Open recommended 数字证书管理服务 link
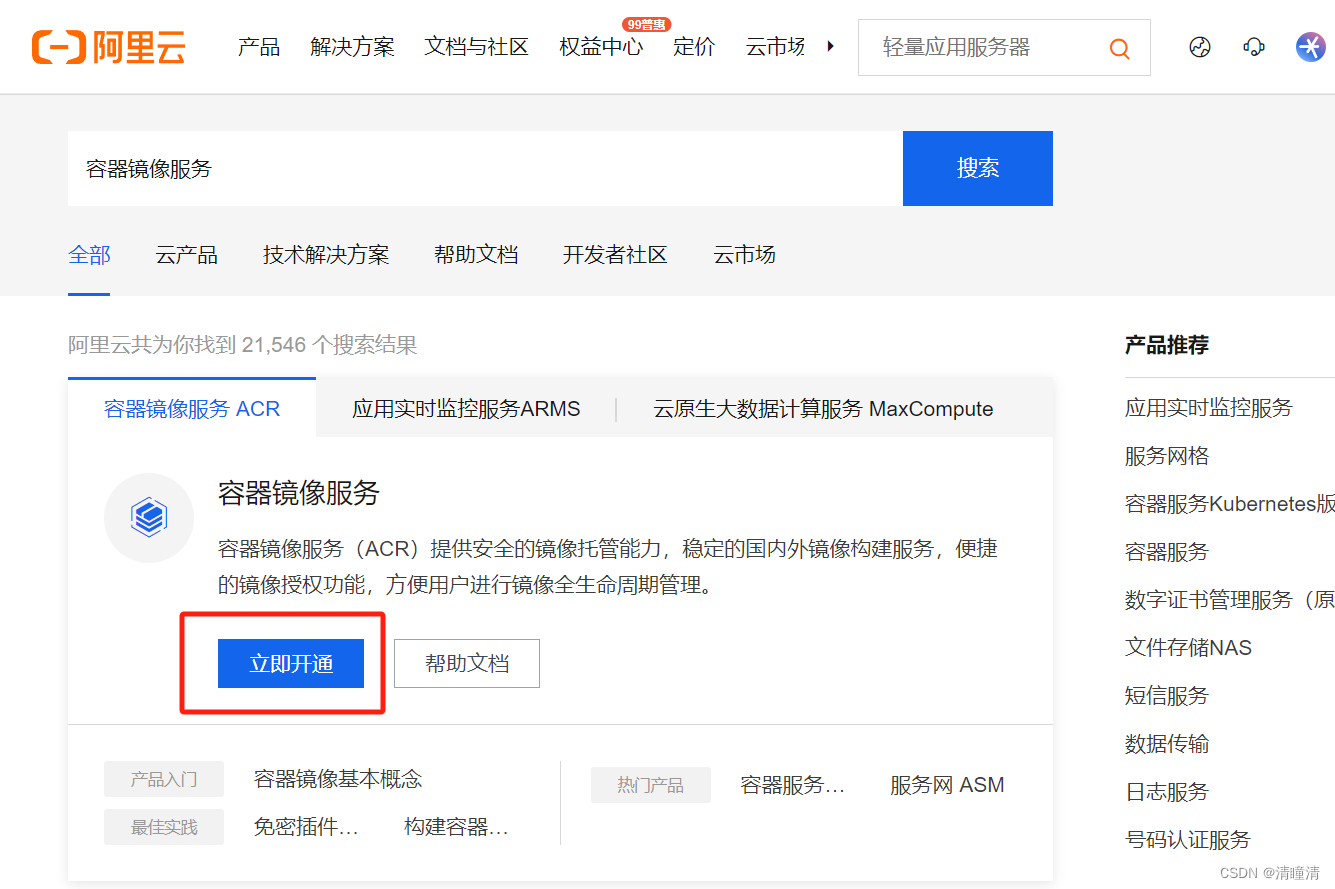1335x889 pixels. [x=1230, y=600]
